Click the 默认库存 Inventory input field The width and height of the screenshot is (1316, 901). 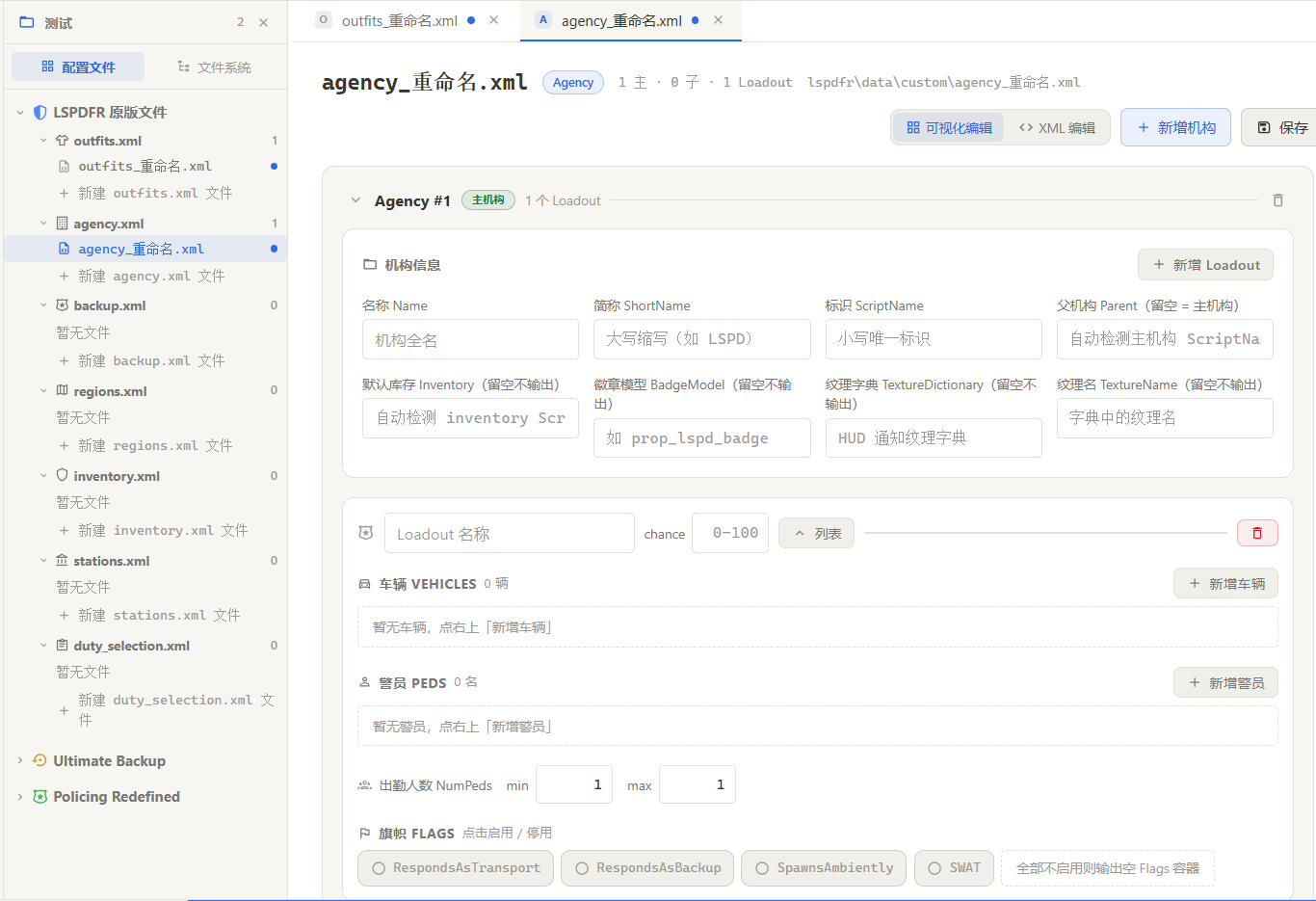coord(470,418)
